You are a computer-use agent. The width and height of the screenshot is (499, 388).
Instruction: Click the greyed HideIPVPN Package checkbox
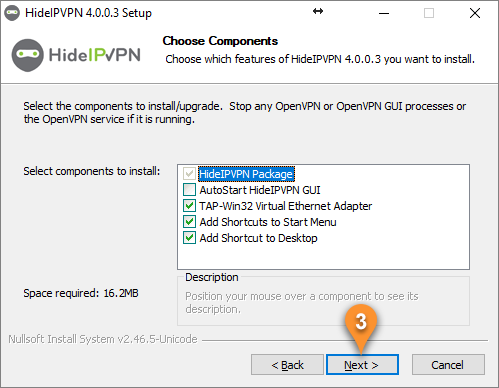189,174
